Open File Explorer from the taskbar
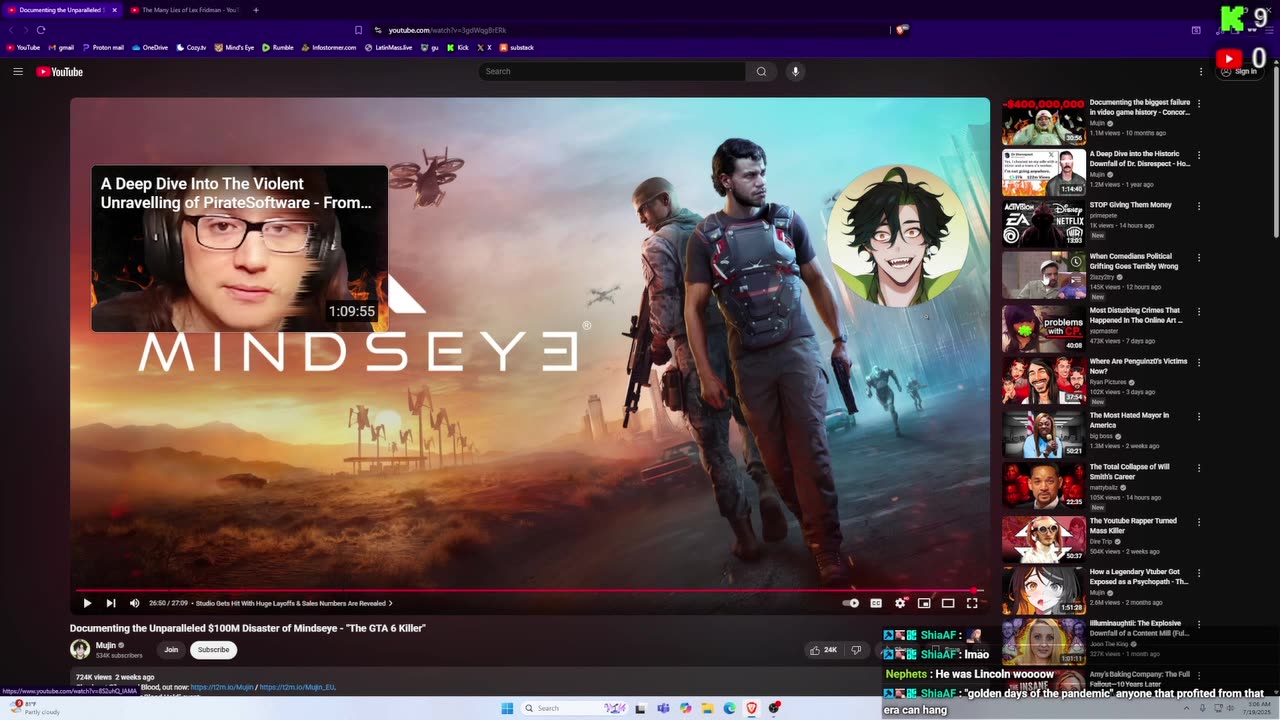1280x720 pixels. pyautogui.click(x=707, y=708)
